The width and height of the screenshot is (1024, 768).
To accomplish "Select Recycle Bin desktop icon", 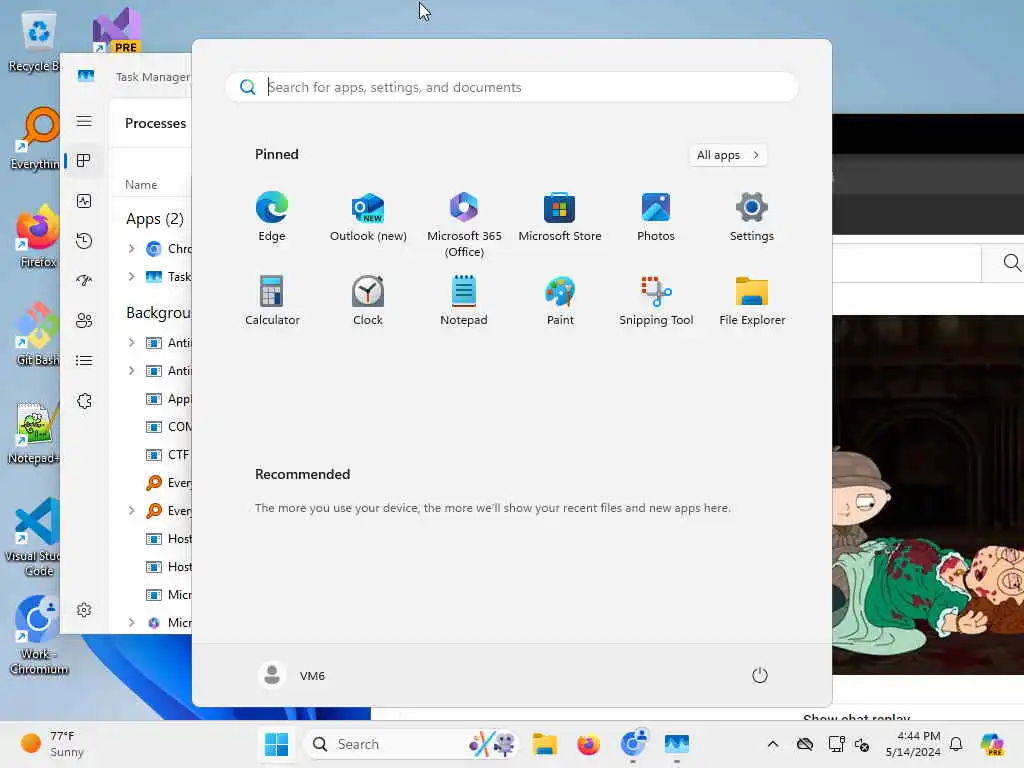I will coord(35,42).
